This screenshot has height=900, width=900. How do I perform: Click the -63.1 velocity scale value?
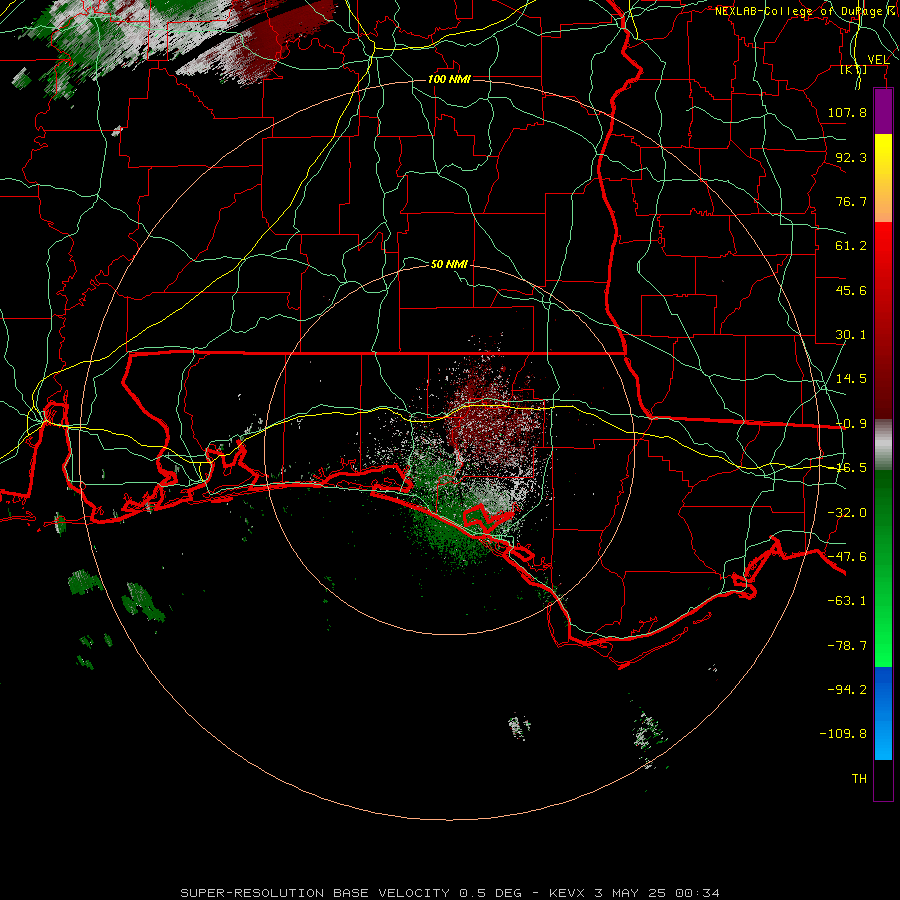847,601
